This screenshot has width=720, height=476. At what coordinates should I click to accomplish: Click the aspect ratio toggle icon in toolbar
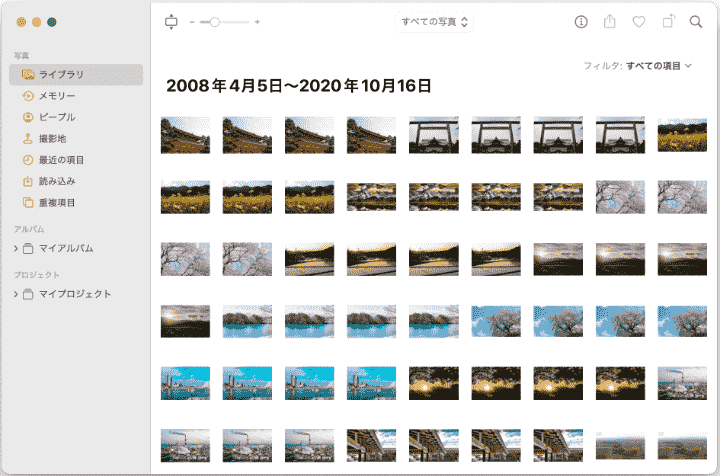click(171, 22)
